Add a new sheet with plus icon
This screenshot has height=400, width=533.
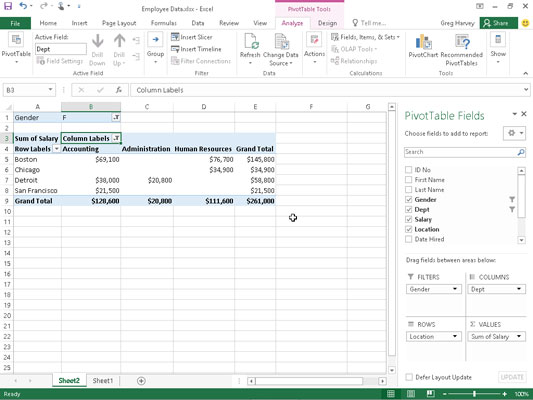coord(141,381)
